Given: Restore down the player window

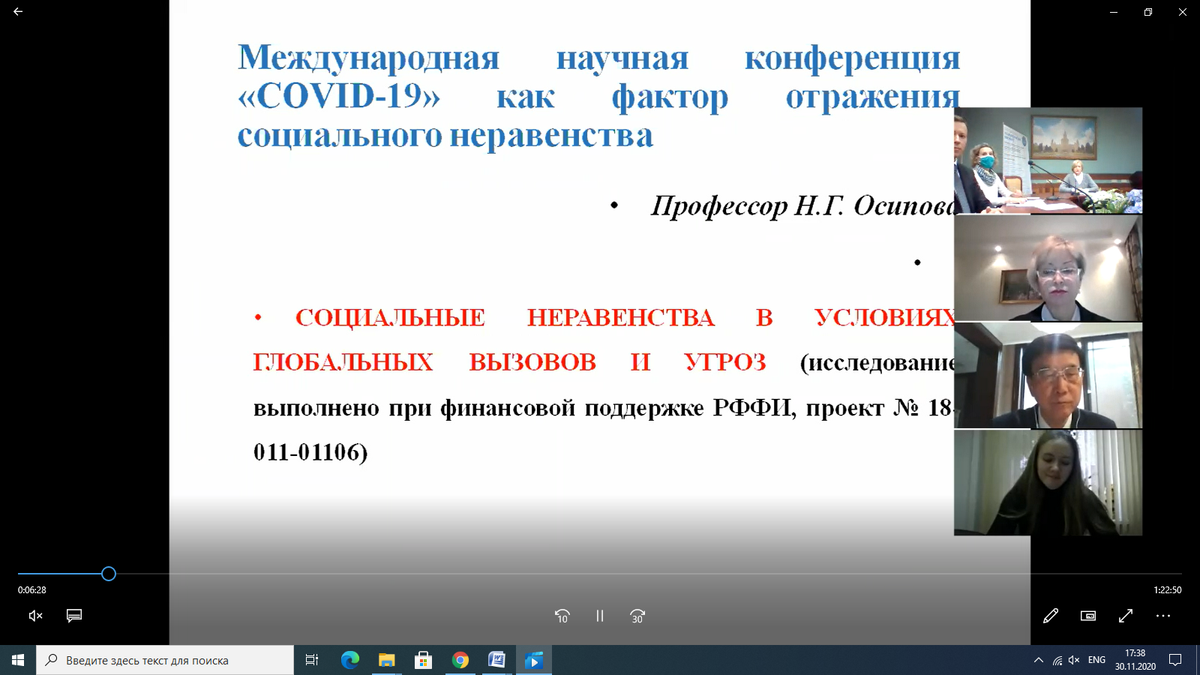Looking at the screenshot, I should coord(1148,12).
